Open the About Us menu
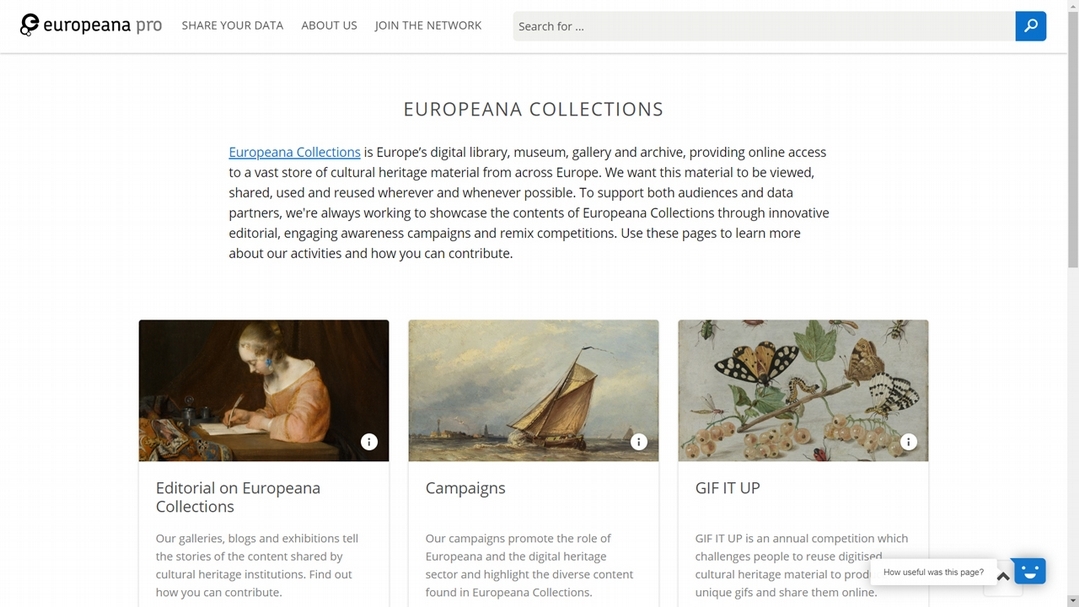 click(329, 25)
